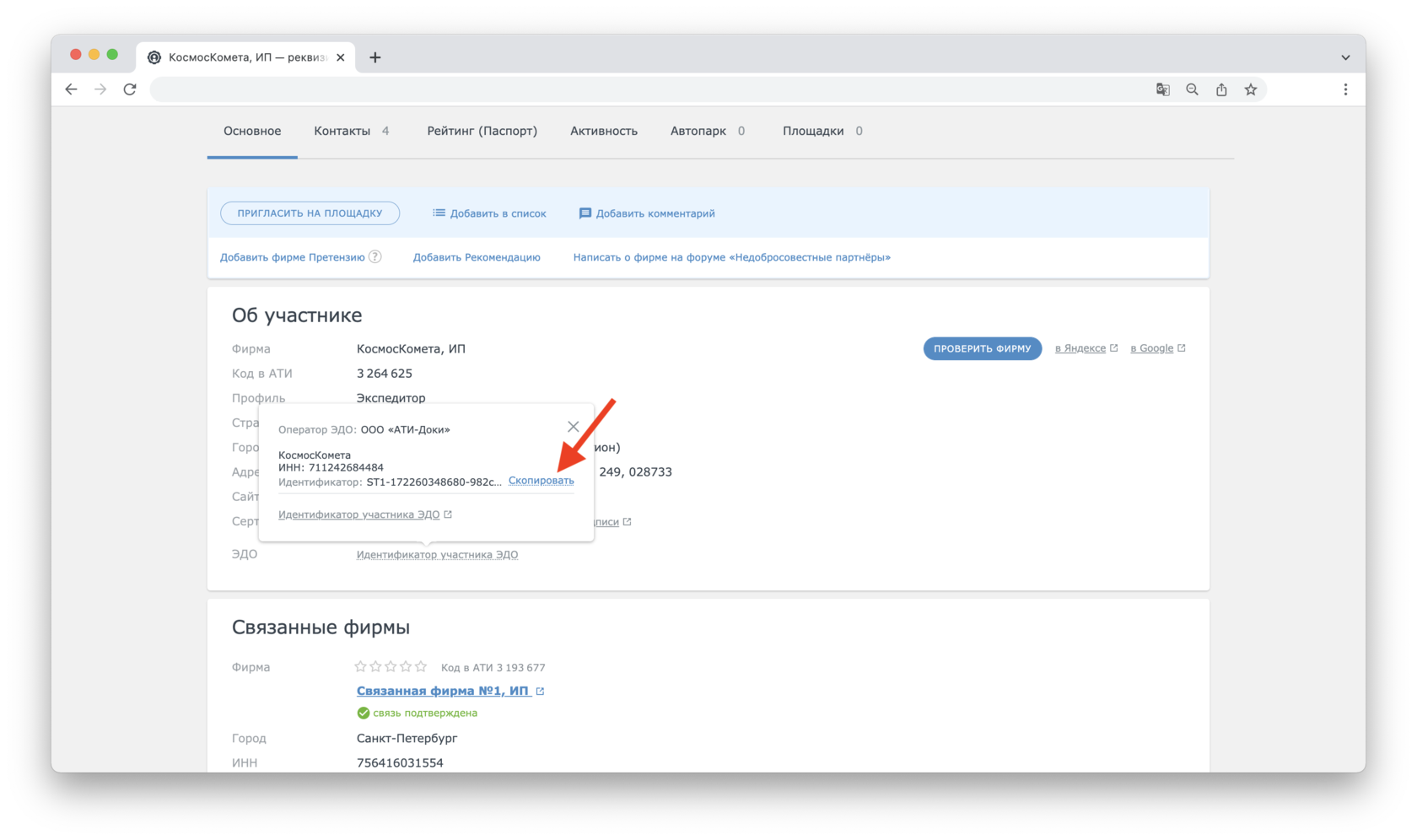Click the ИНН 711242684484 text
Image resolution: width=1417 pixels, height=840 pixels.
[x=331, y=467]
